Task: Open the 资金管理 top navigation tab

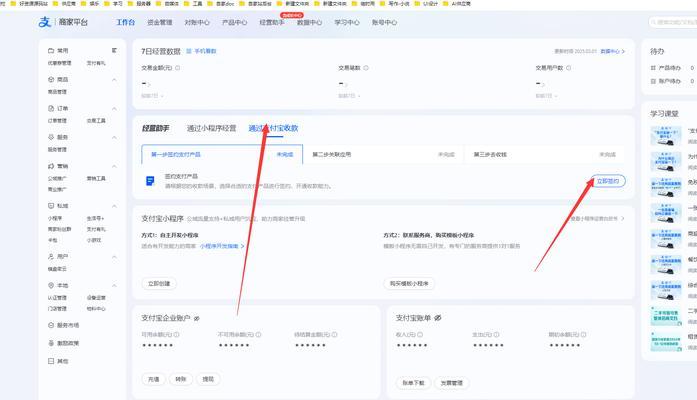Action: point(160,22)
